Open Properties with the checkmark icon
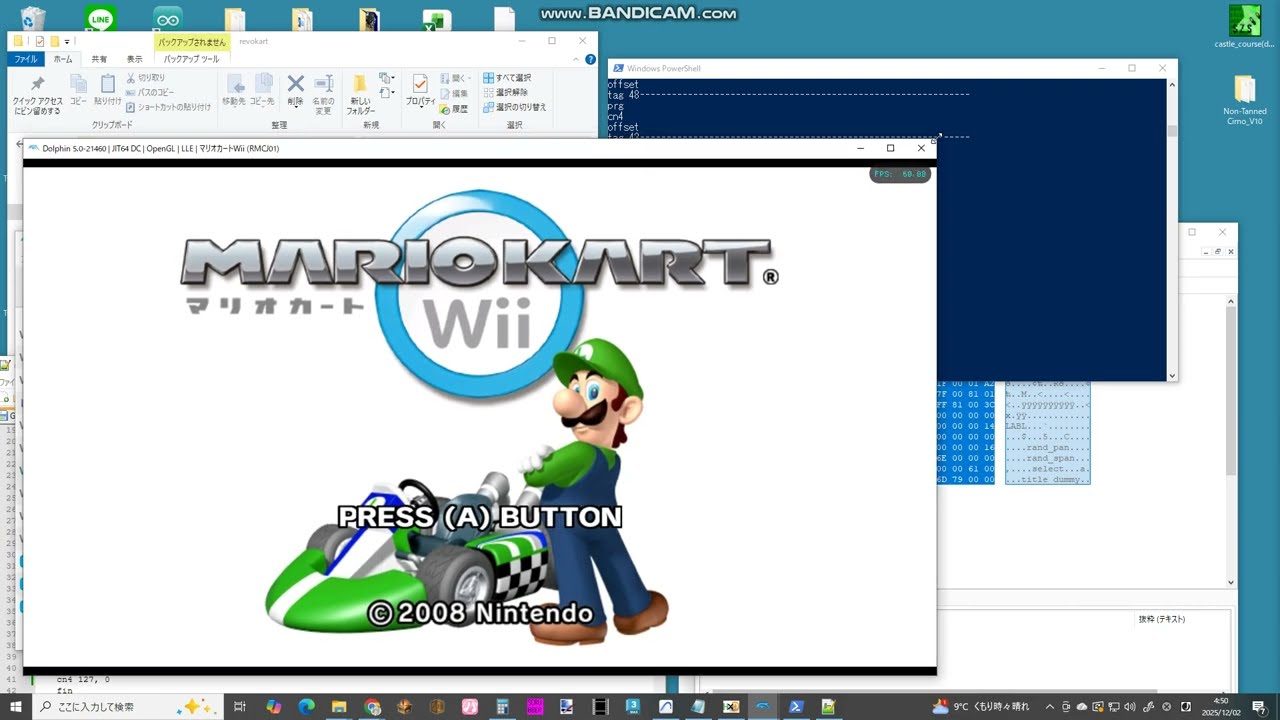Viewport: 1280px width, 720px height. (x=420, y=84)
